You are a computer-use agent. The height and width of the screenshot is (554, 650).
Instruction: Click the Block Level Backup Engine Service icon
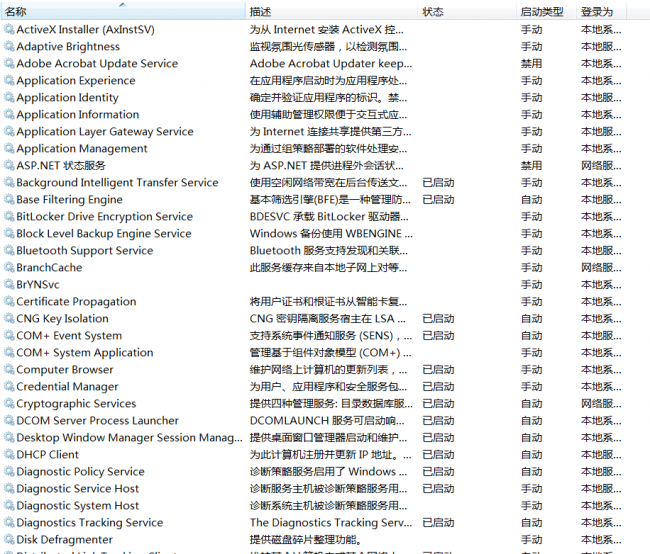pyautogui.click(x=9, y=233)
